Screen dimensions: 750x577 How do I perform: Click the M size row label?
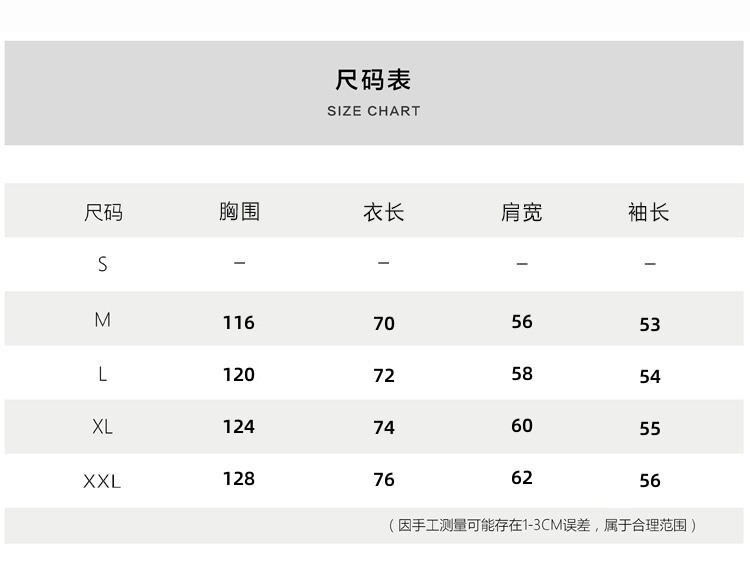coord(102,320)
